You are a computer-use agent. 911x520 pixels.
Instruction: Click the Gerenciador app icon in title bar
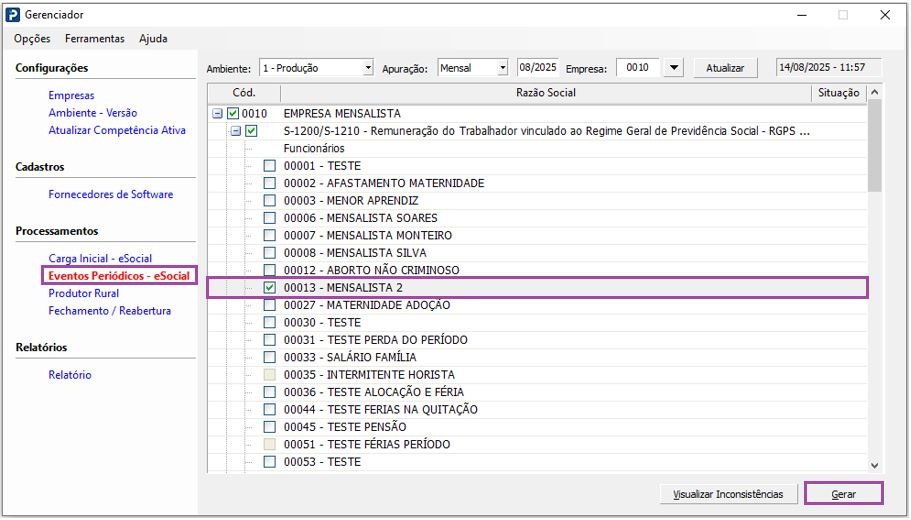(x=12, y=15)
